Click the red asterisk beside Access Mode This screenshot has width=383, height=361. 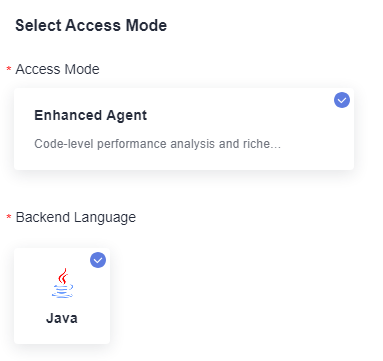coord(9,69)
